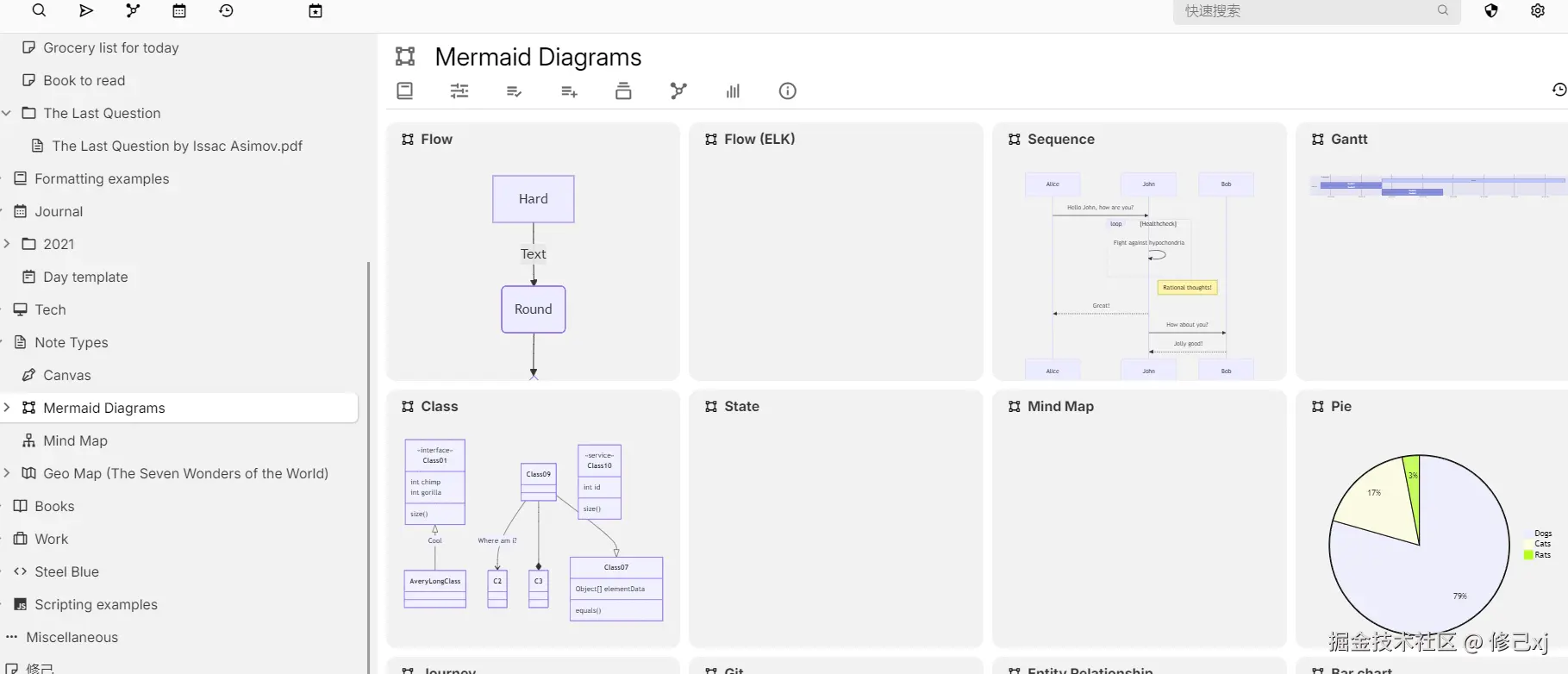This screenshot has width=1568, height=674.
Task: Expand the Geo Map tree node
Action: pos(7,473)
